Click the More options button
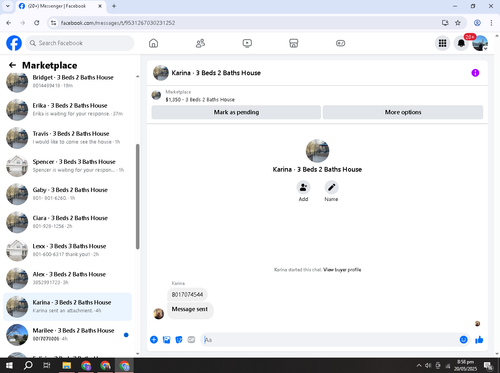This screenshot has height=373, width=500. click(x=403, y=112)
